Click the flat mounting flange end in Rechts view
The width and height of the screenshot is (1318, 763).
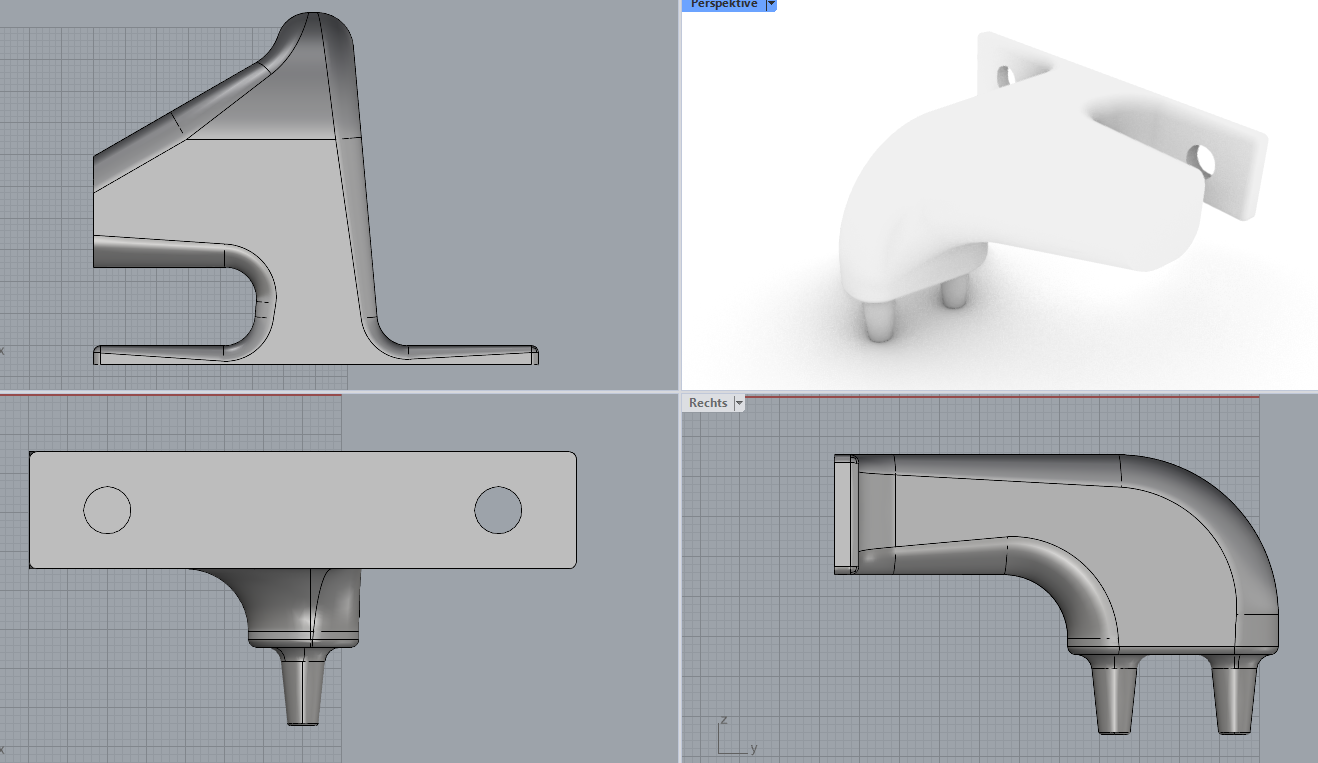[x=846, y=515]
